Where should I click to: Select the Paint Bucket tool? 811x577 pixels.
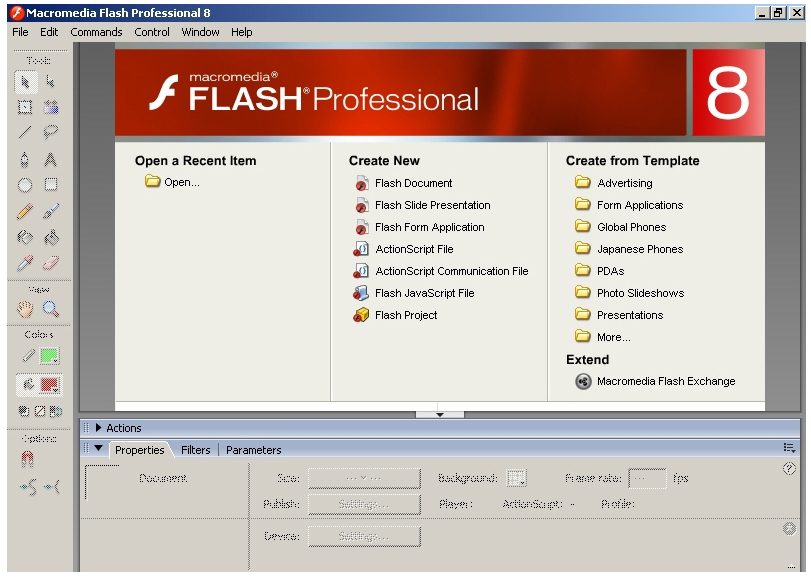point(51,237)
